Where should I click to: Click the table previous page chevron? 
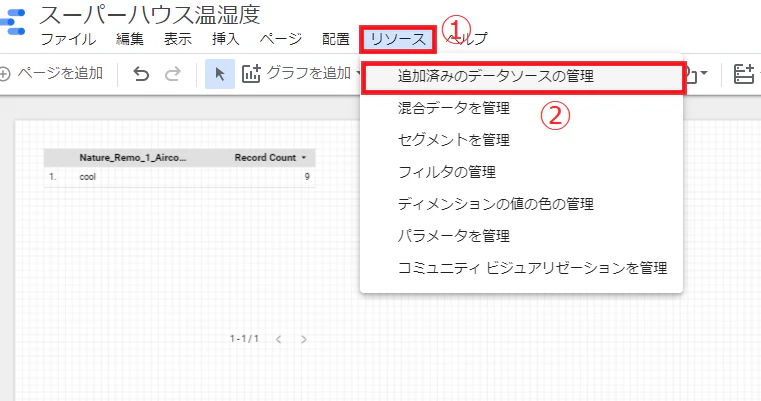279,339
